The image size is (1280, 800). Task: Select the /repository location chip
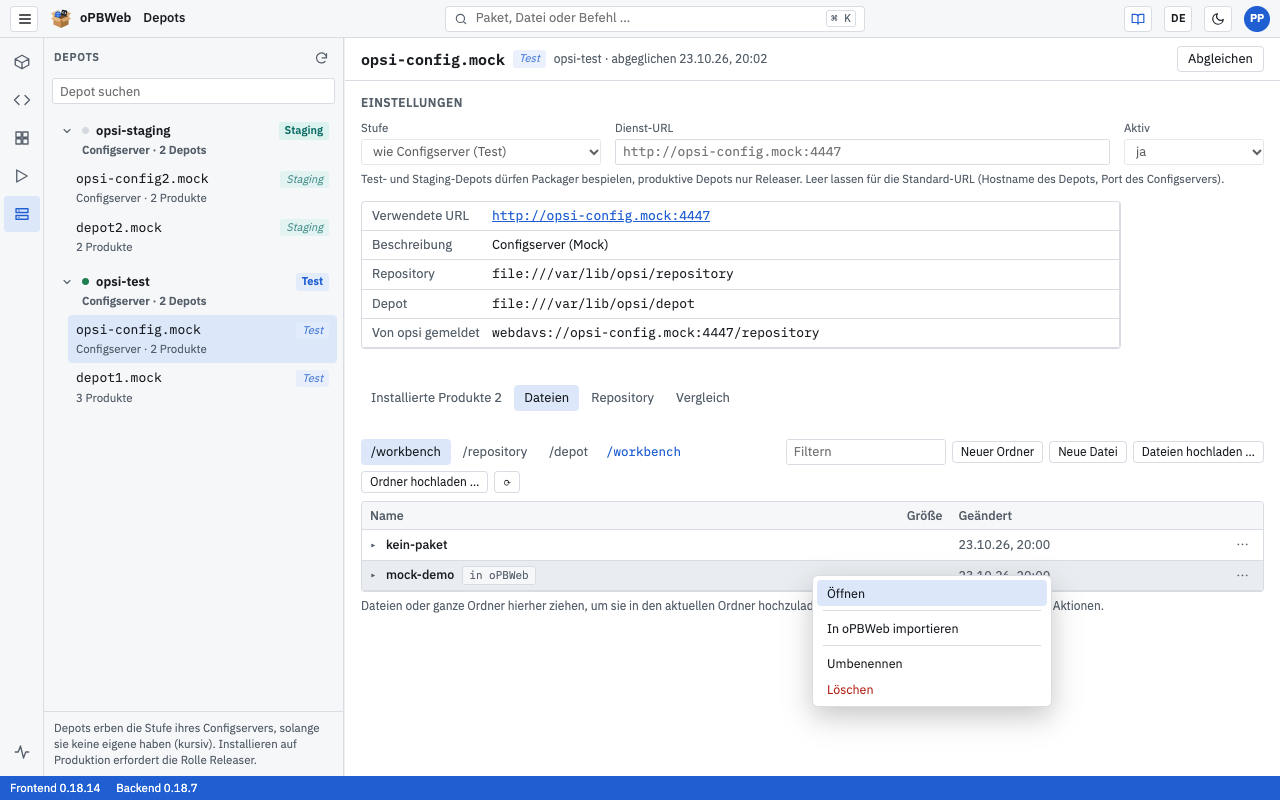click(495, 452)
